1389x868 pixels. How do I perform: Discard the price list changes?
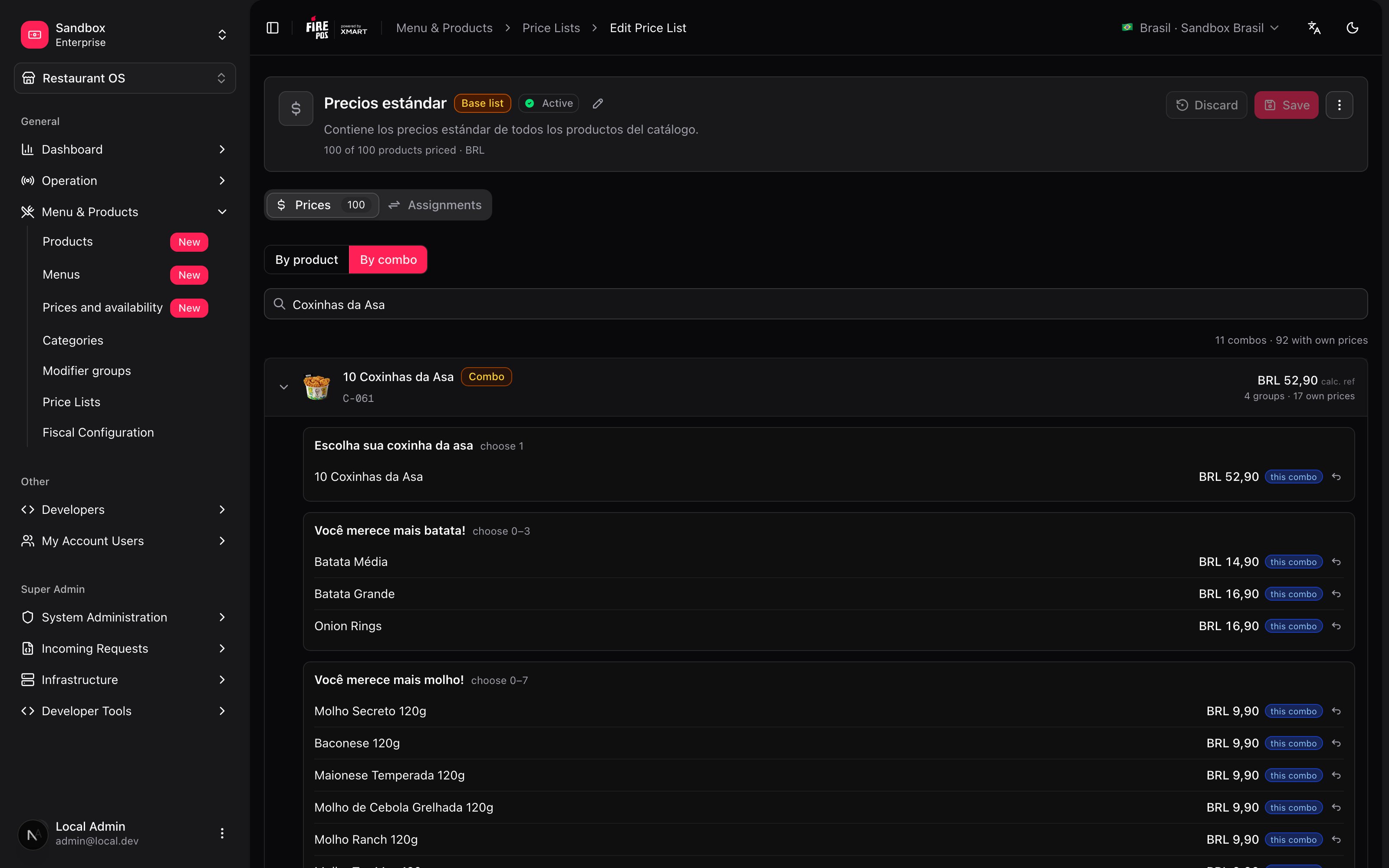coord(1207,105)
